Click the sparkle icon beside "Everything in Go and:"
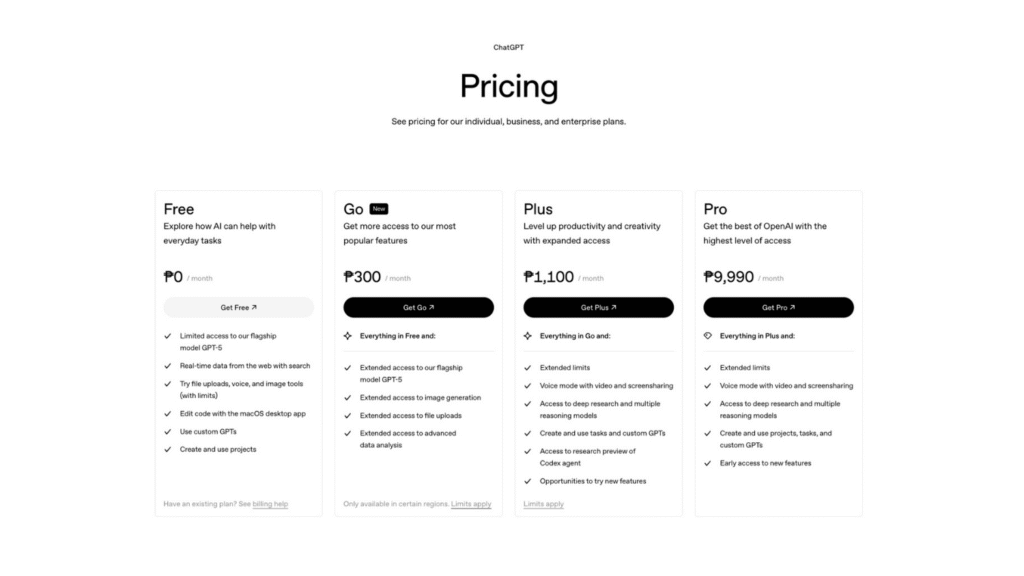 tap(528, 336)
